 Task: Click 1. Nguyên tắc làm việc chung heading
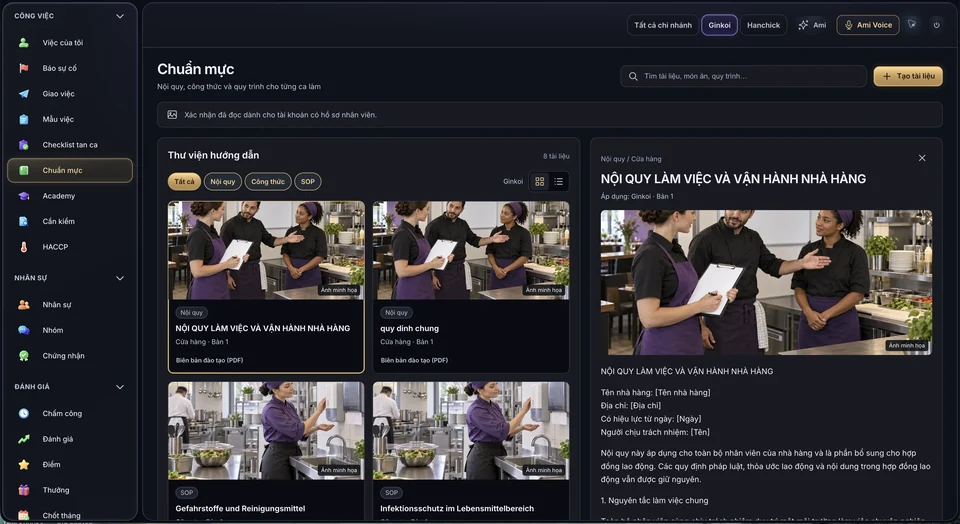coord(654,501)
